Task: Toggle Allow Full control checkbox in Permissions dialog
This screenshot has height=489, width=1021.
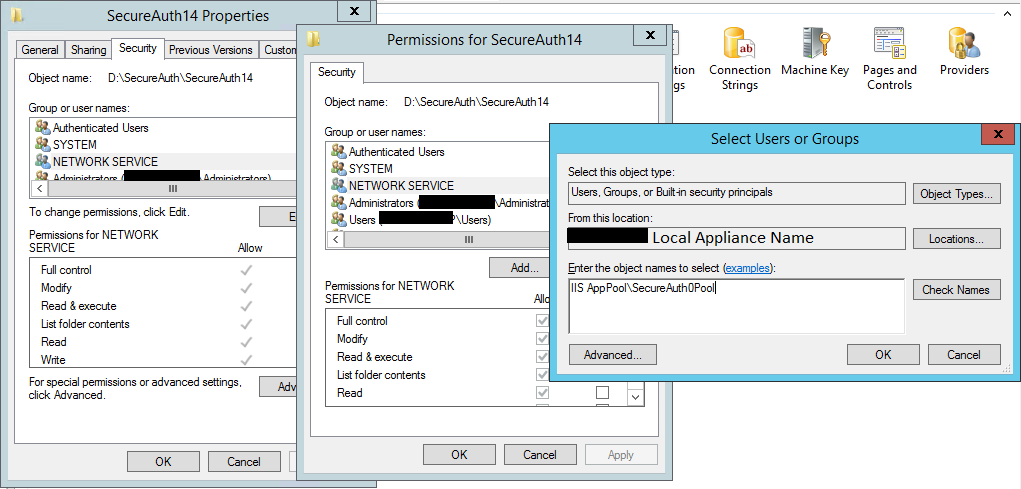Action: 542,321
